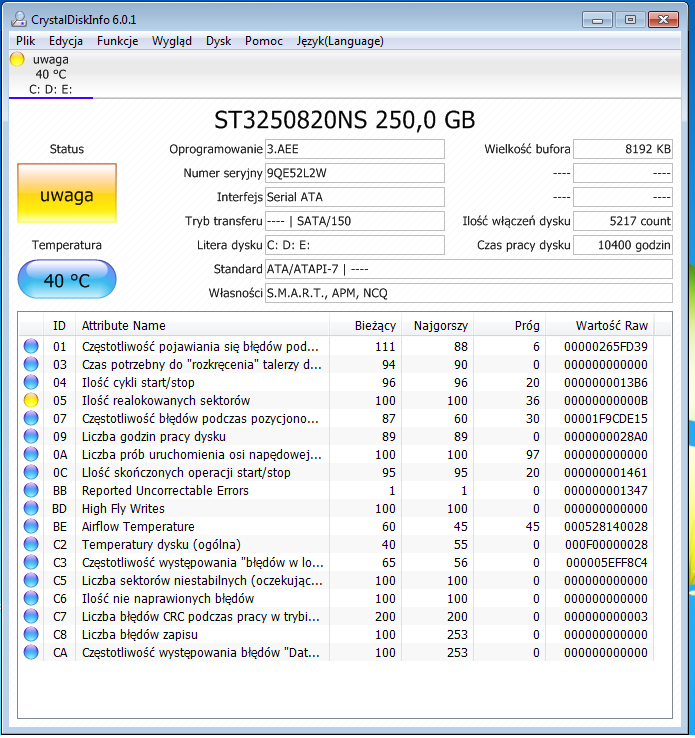The height and width of the screenshot is (738, 695).
Task: Click the Attribute Name column header
Action: 202,325
